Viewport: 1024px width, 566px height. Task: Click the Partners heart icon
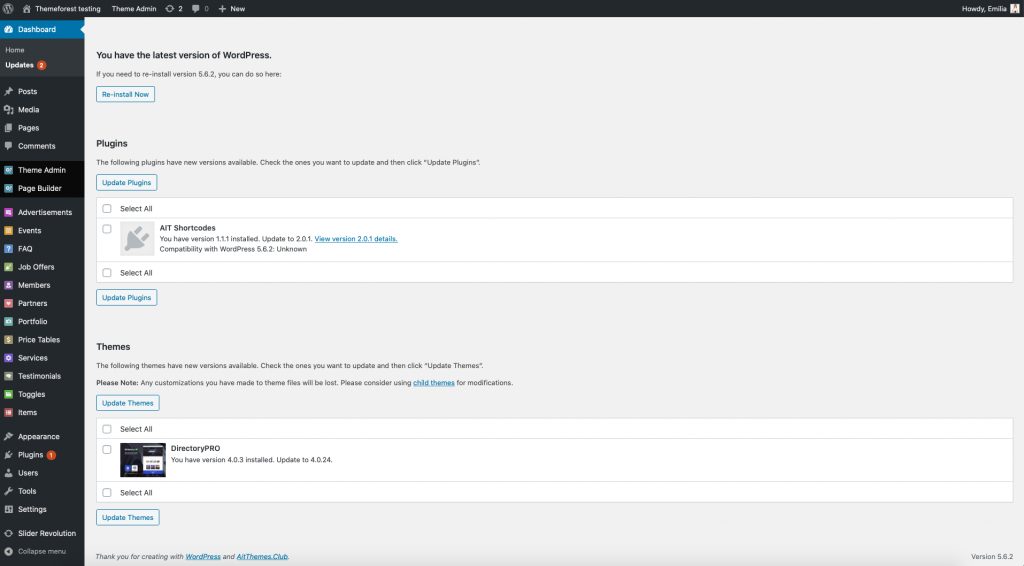pos(8,304)
